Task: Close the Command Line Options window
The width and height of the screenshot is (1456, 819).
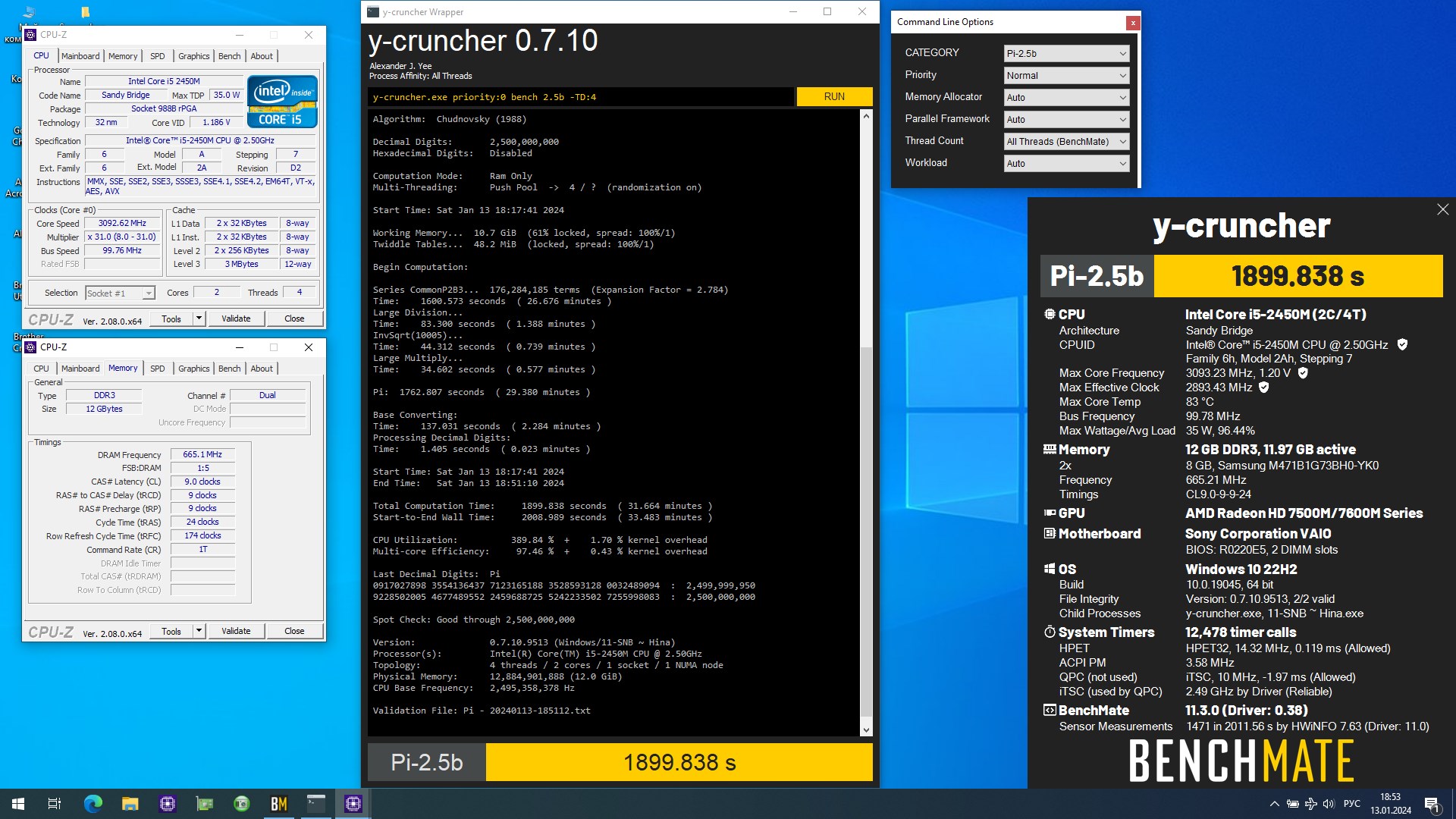Action: tap(1133, 23)
